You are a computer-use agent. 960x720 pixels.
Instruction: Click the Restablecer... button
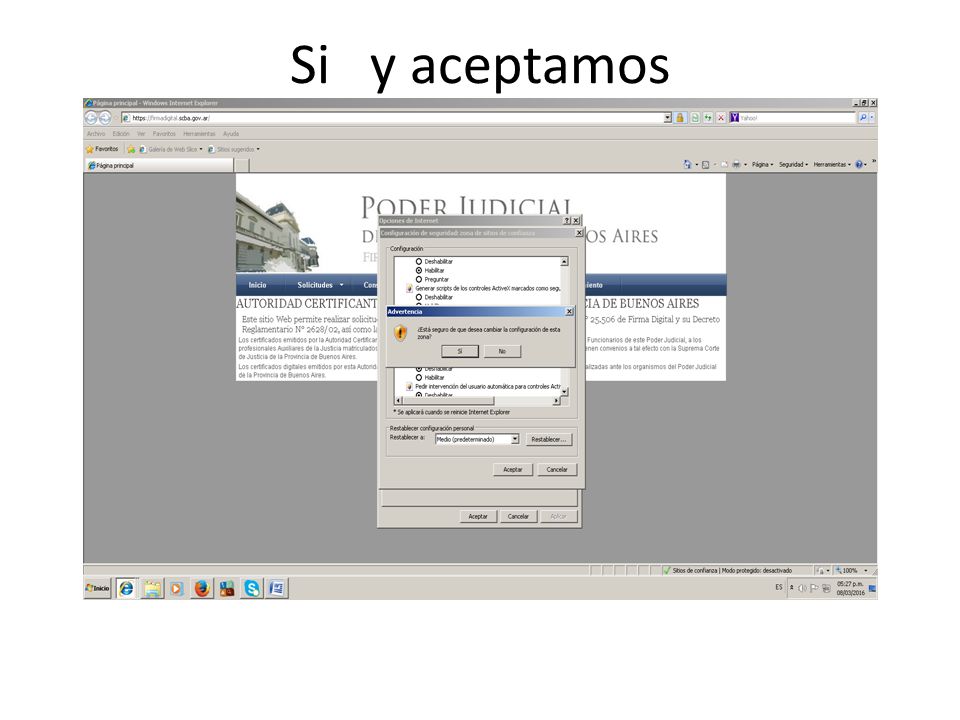[549, 440]
